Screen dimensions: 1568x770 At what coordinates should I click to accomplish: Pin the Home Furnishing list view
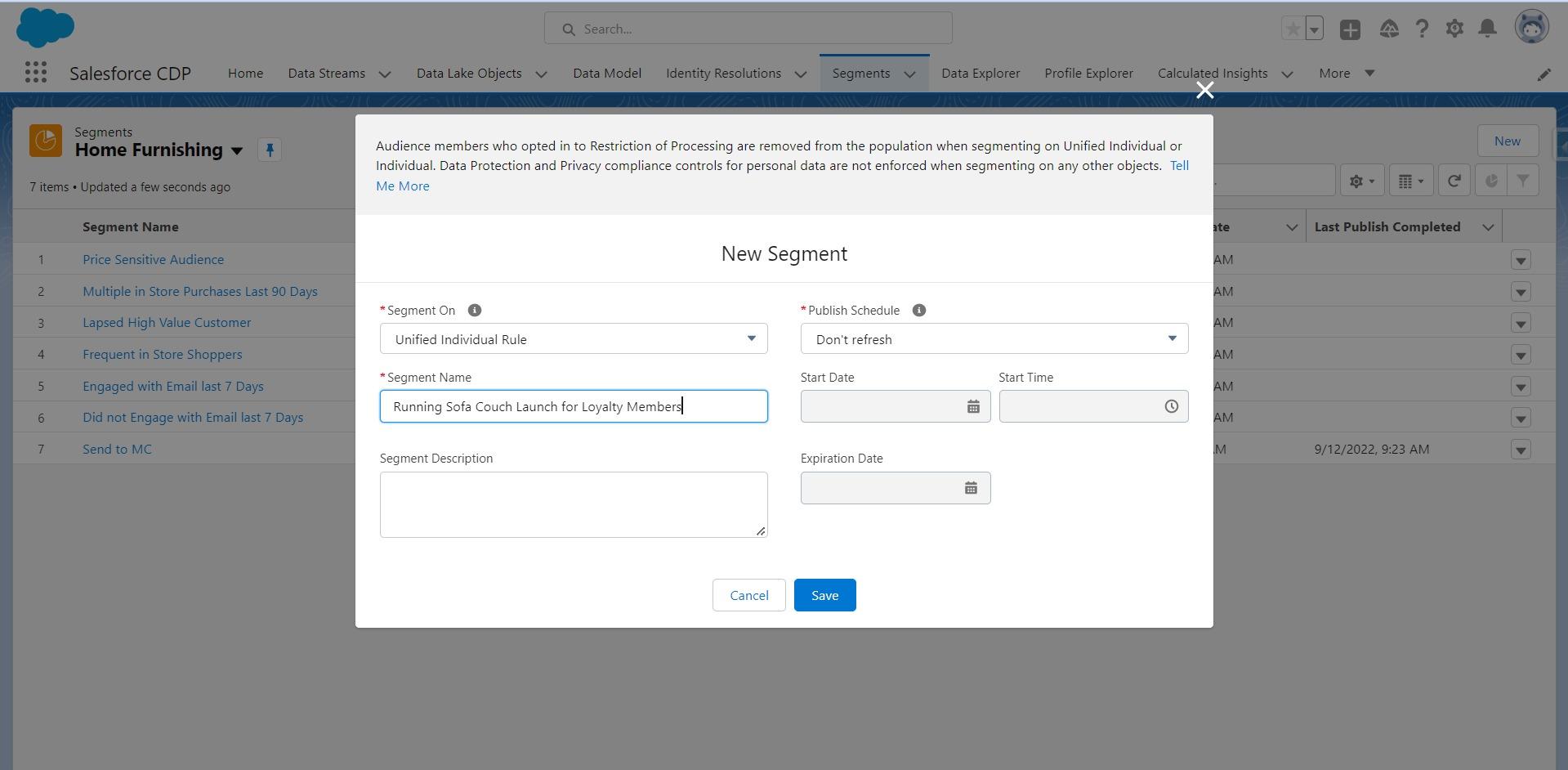pos(270,150)
